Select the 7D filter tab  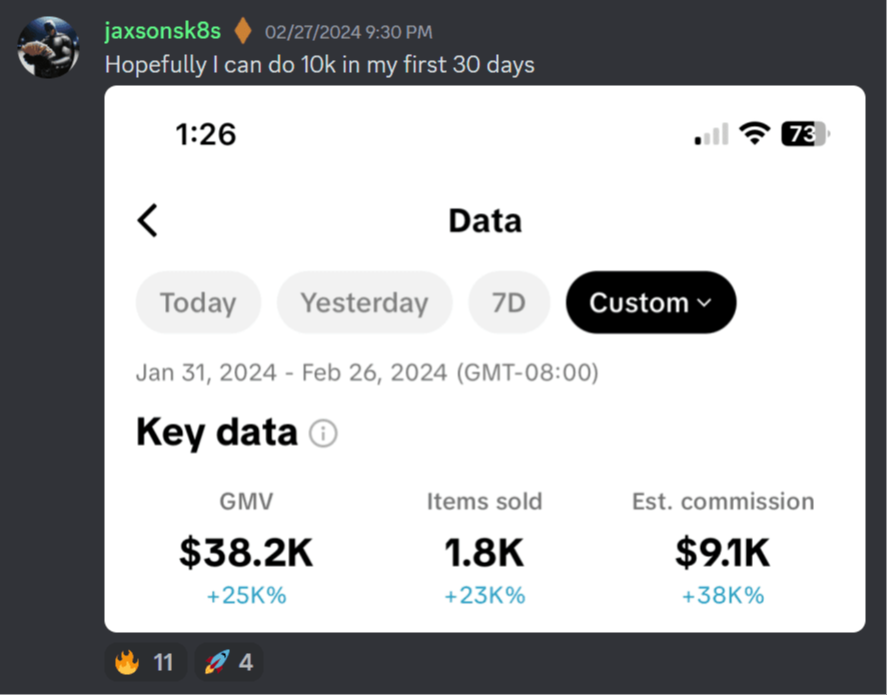click(x=508, y=302)
